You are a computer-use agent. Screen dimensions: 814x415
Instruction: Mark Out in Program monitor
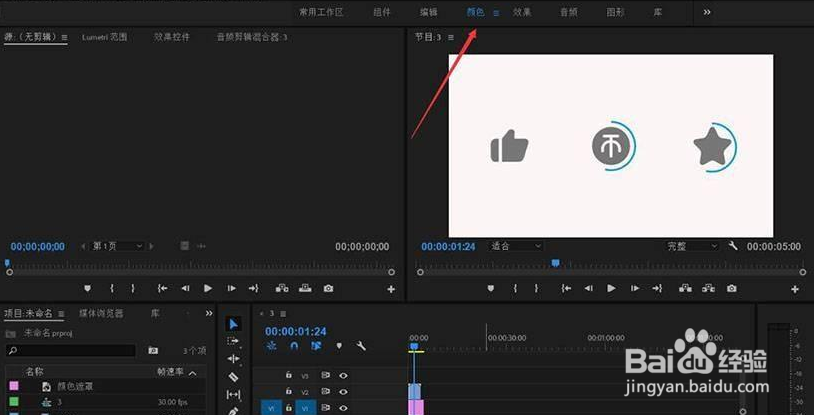click(536, 288)
